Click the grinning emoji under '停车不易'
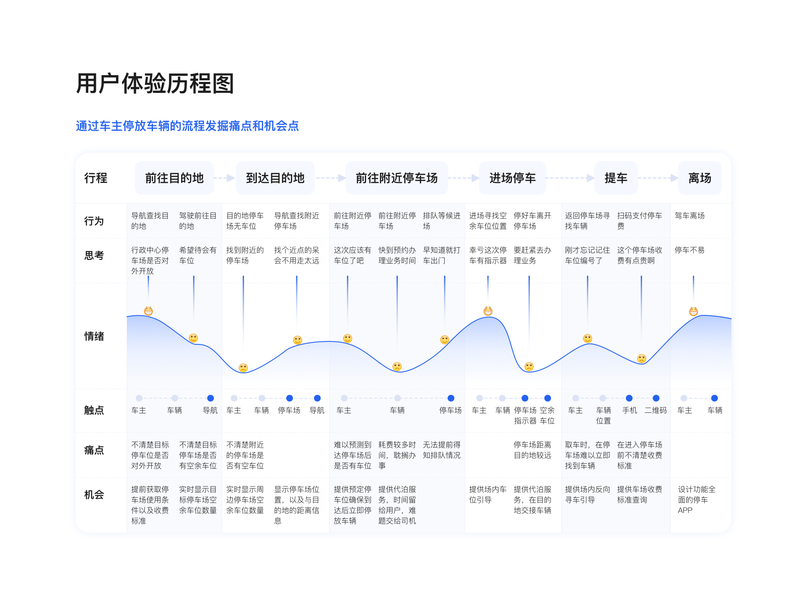The image size is (807, 600). click(x=694, y=311)
